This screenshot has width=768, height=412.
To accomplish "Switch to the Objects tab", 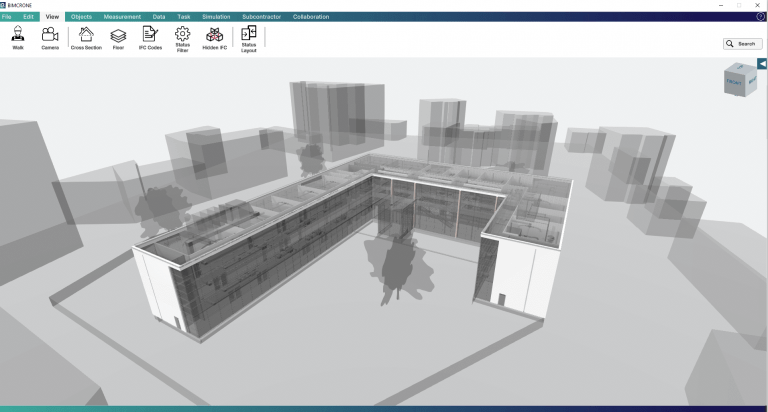I will tap(81, 17).
